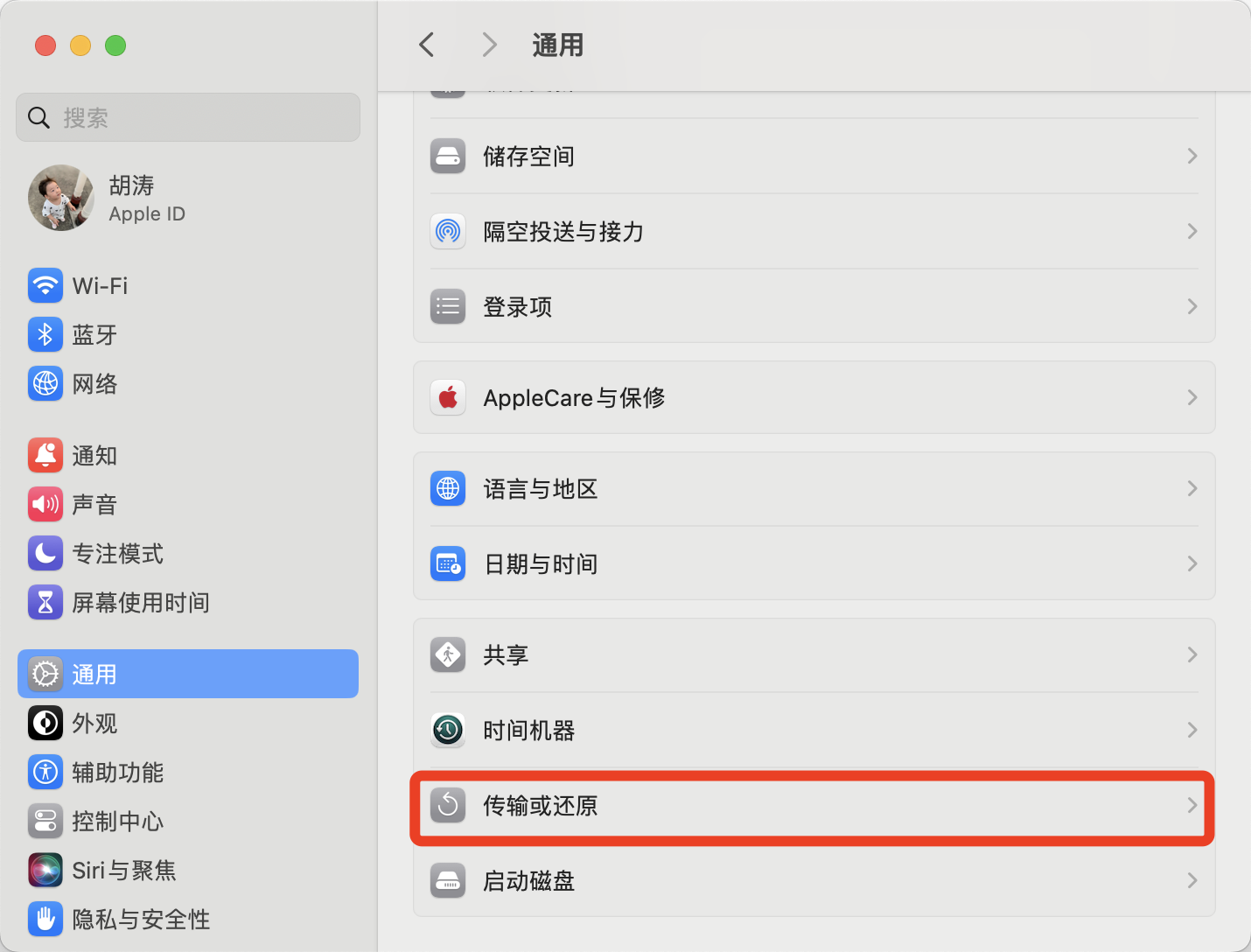The height and width of the screenshot is (952, 1251).
Task: Click the Bluetooth (蓝牙) icon
Action: [45, 334]
